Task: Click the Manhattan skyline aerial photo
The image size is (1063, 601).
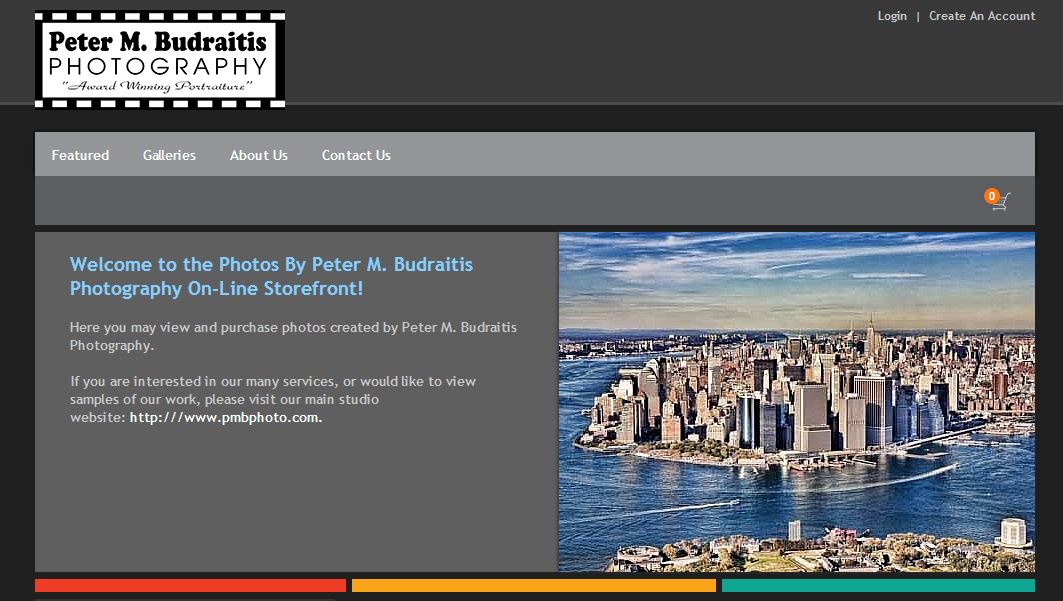Action: tap(796, 402)
